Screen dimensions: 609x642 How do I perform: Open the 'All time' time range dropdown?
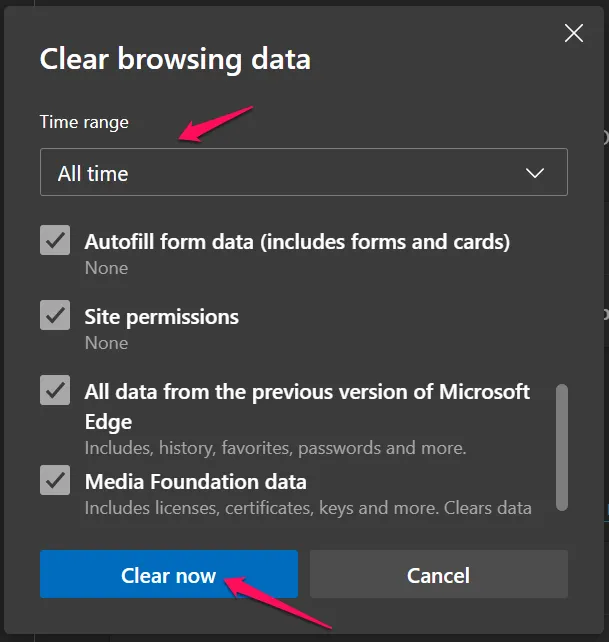click(x=303, y=173)
